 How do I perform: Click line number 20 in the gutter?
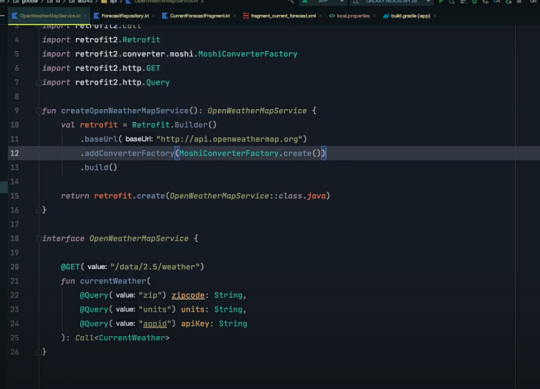(x=14, y=267)
